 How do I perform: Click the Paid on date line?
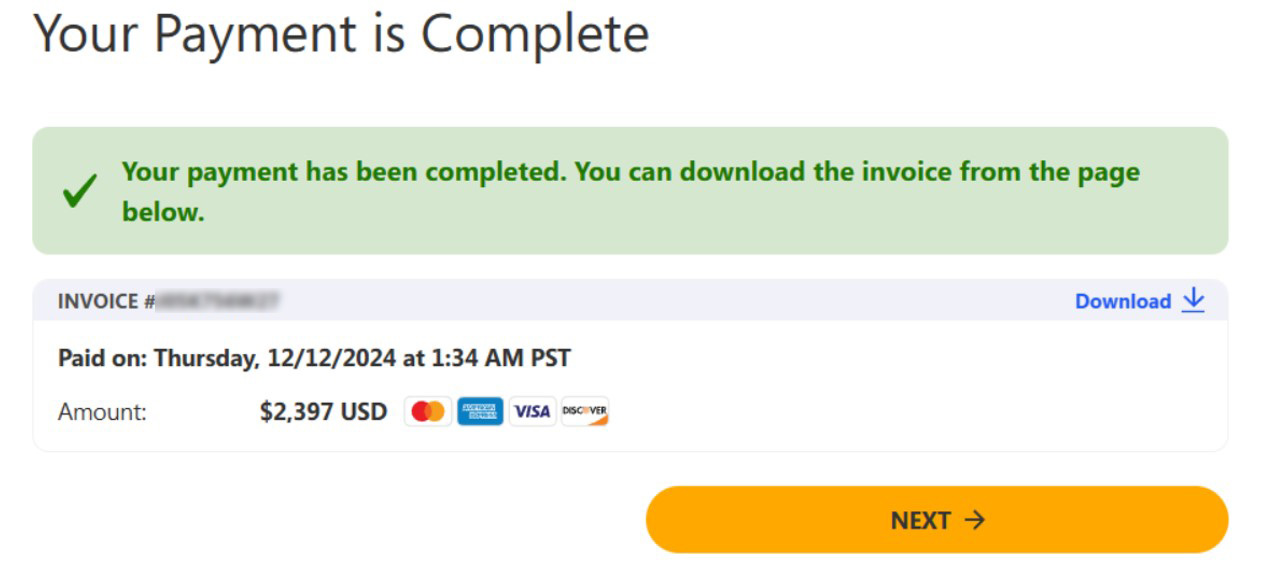[314, 358]
